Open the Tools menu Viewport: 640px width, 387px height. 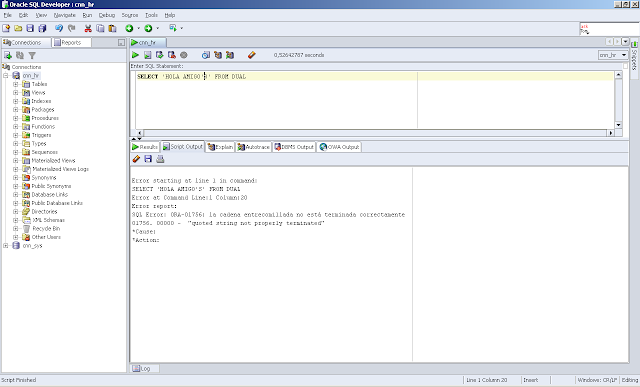tap(151, 15)
